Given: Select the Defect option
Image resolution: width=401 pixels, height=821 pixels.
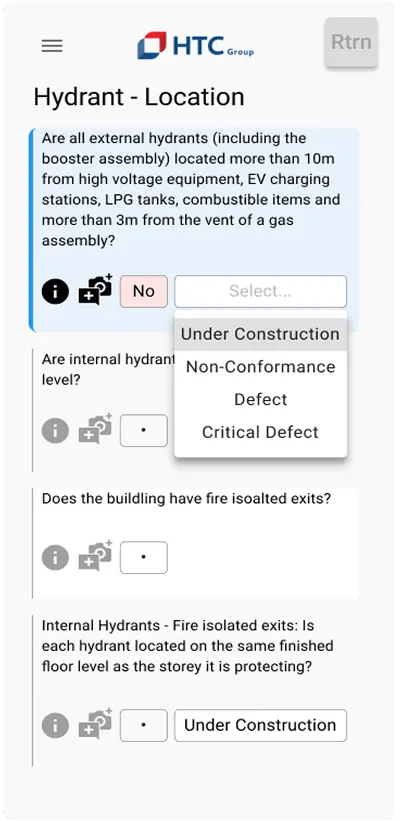Looking at the screenshot, I should coord(260,400).
